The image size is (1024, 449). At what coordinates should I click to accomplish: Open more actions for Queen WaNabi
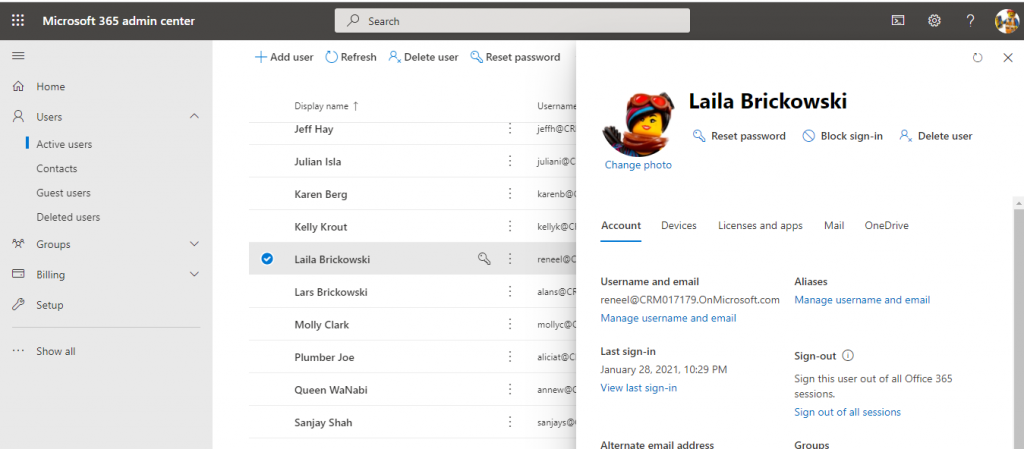[510, 390]
